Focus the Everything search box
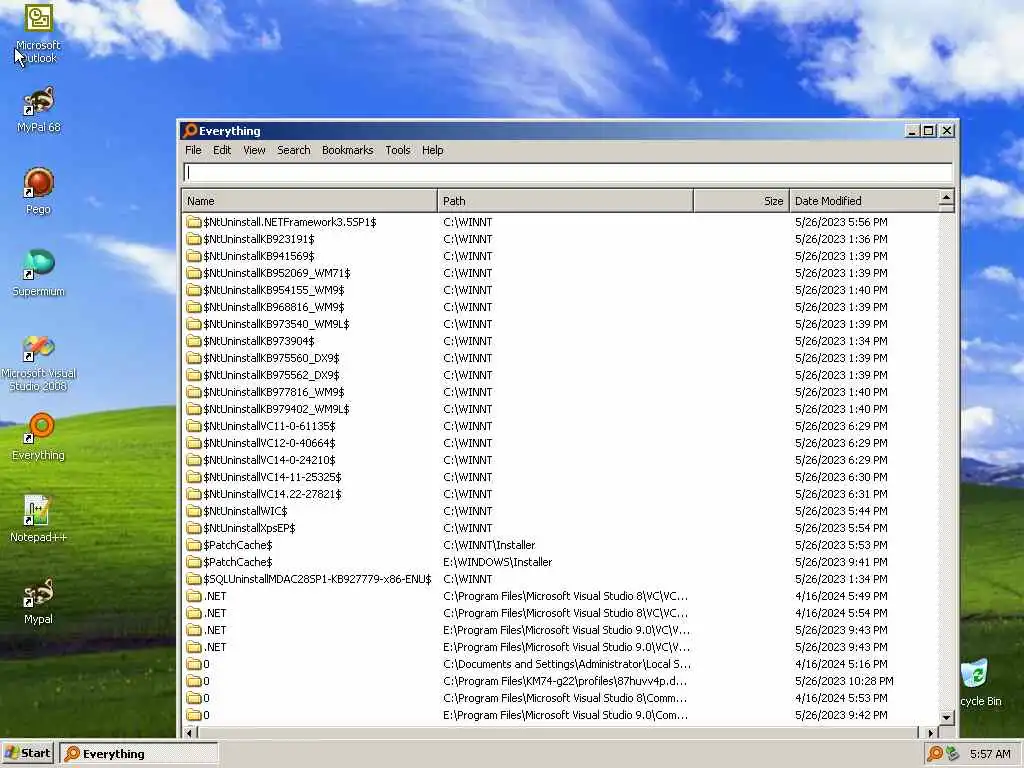1024x768 pixels. (x=568, y=172)
